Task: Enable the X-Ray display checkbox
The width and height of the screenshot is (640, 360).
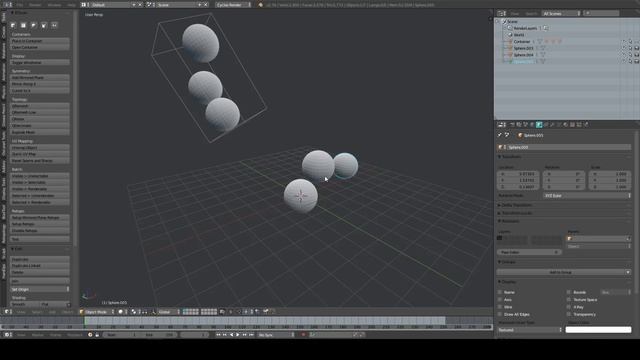Action: point(569,307)
